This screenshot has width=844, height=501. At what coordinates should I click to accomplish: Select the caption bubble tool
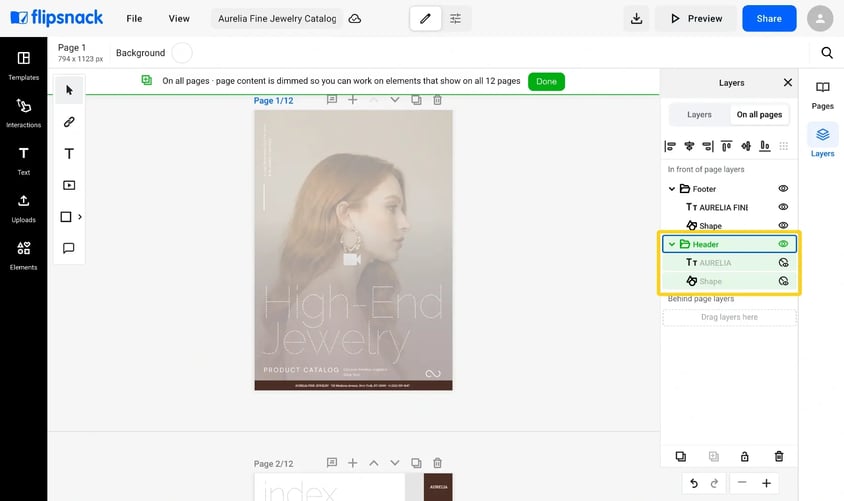point(69,248)
